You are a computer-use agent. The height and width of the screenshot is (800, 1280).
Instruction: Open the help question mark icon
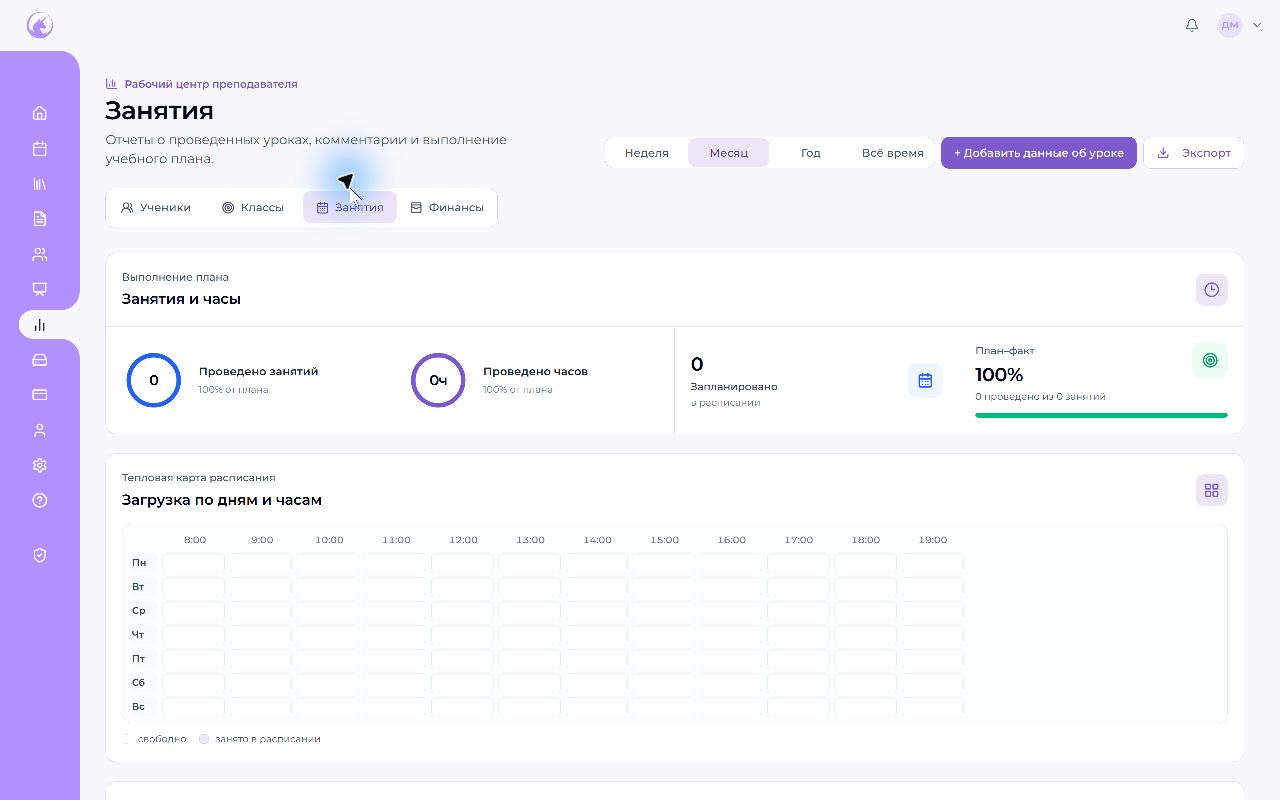tap(40, 500)
